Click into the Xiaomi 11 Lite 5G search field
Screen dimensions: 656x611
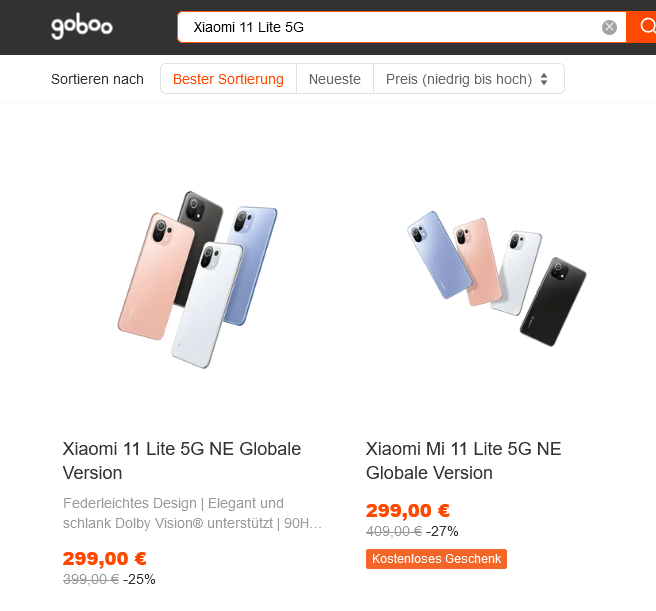tap(389, 27)
